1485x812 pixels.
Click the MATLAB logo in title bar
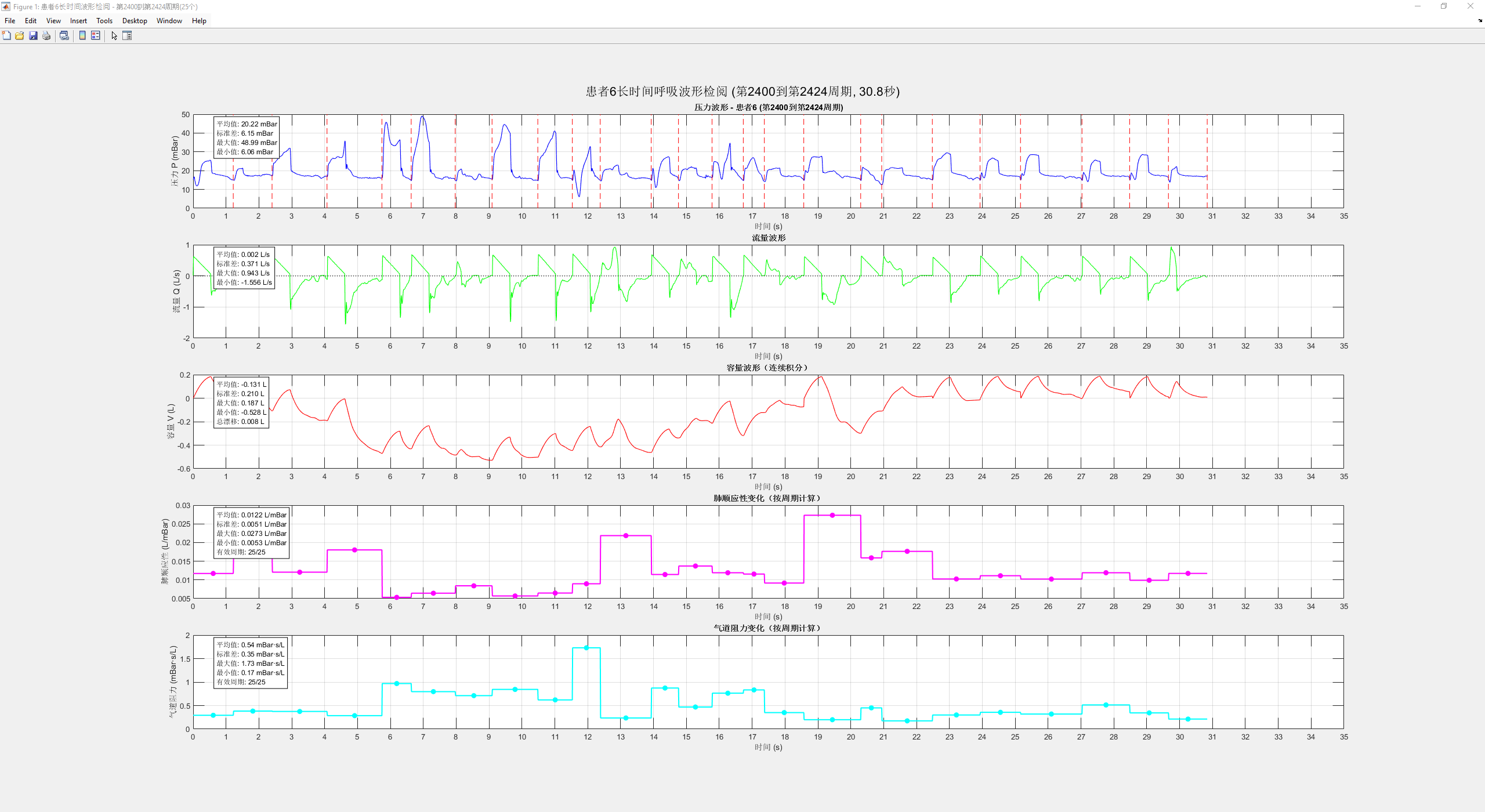pyautogui.click(x=6, y=6)
